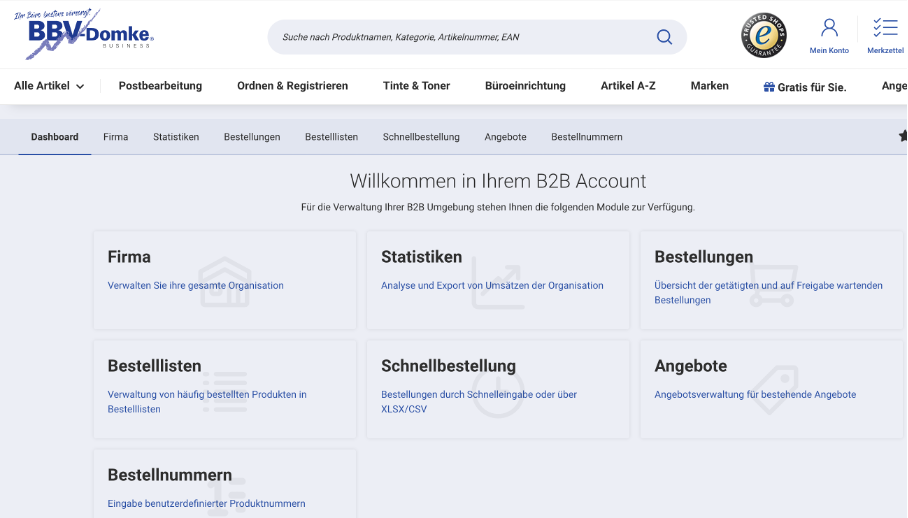
Task: Click the chart icon in Statistiken card
Action: tap(497, 282)
